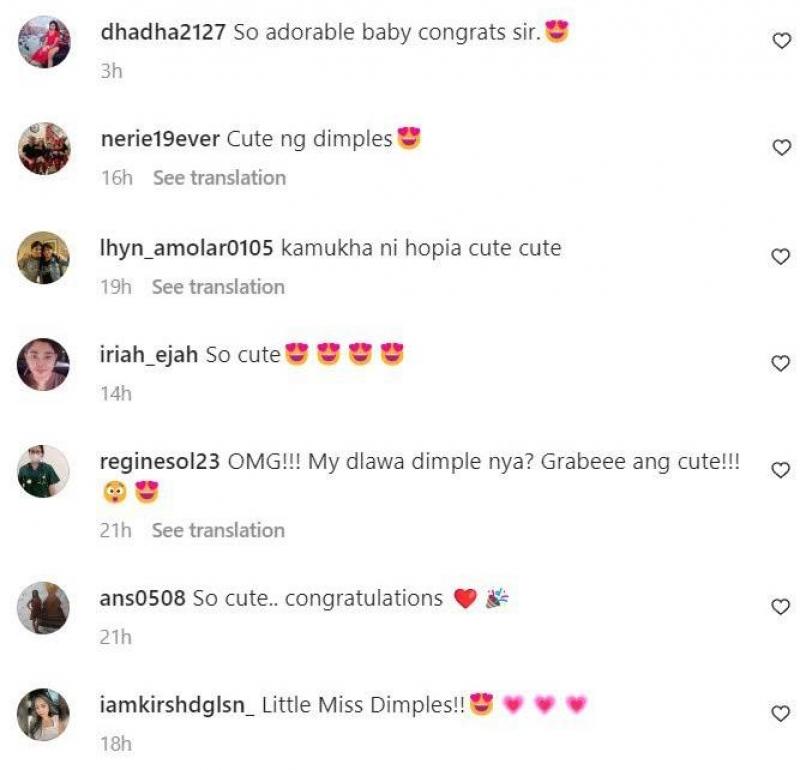The width and height of the screenshot is (800, 770).
Task: Click the iamkirshdglsn_ username
Action: 177,705
